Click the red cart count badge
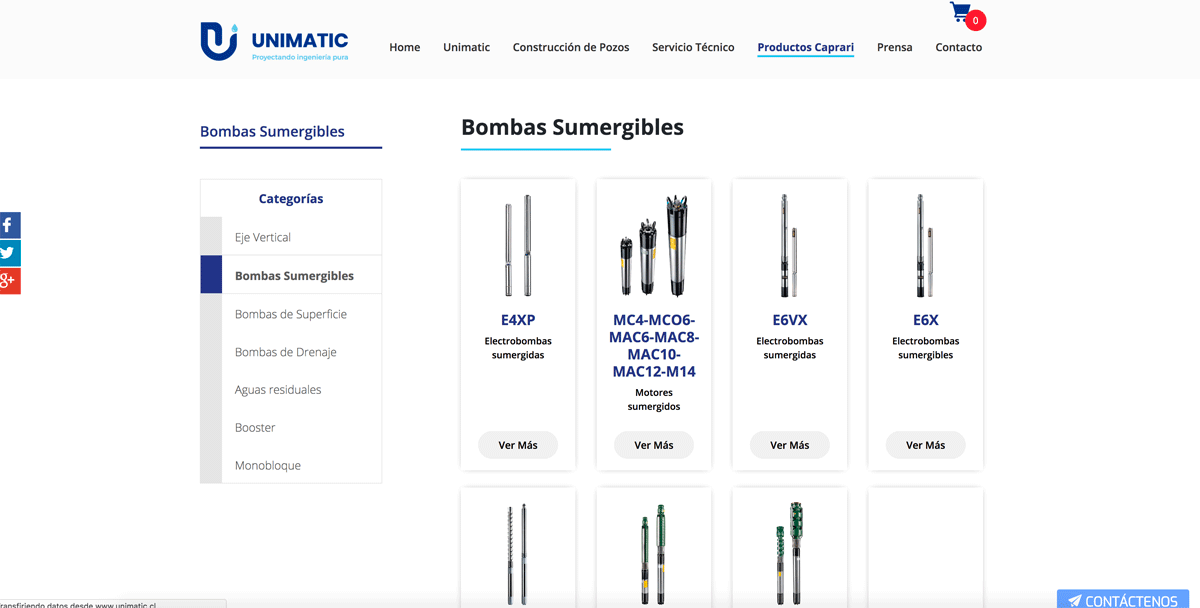This screenshot has width=1200, height=608. [975, 20]
